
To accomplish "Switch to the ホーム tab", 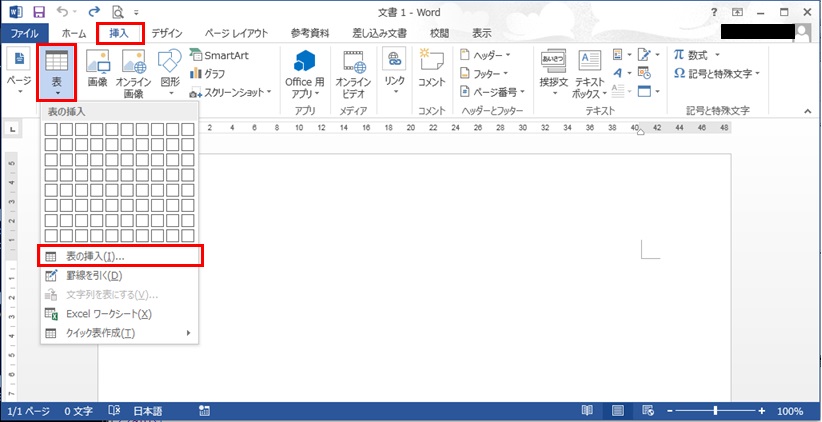I will pyautogui.click(x=73, y=34).
